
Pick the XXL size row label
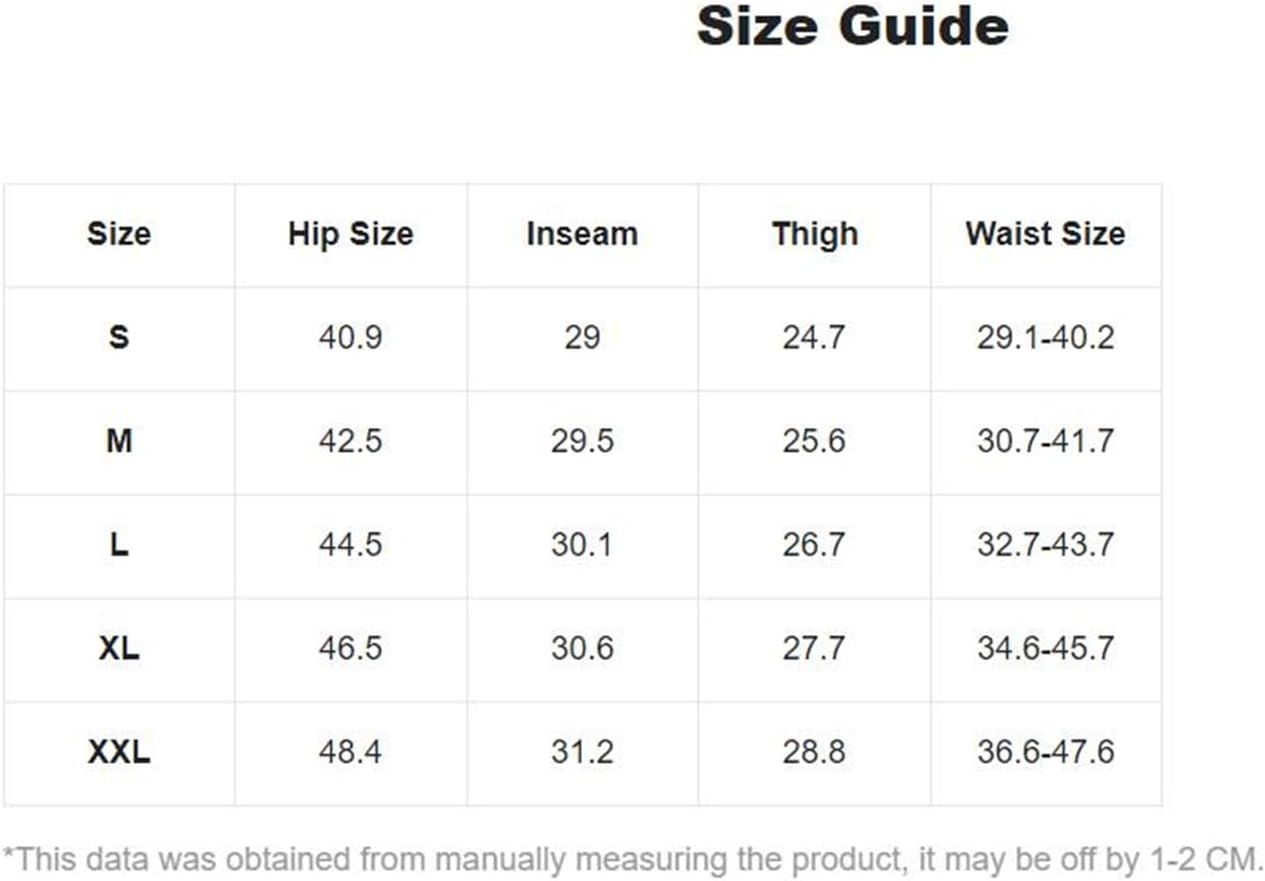pyautogui.click(x=119, y=752)
